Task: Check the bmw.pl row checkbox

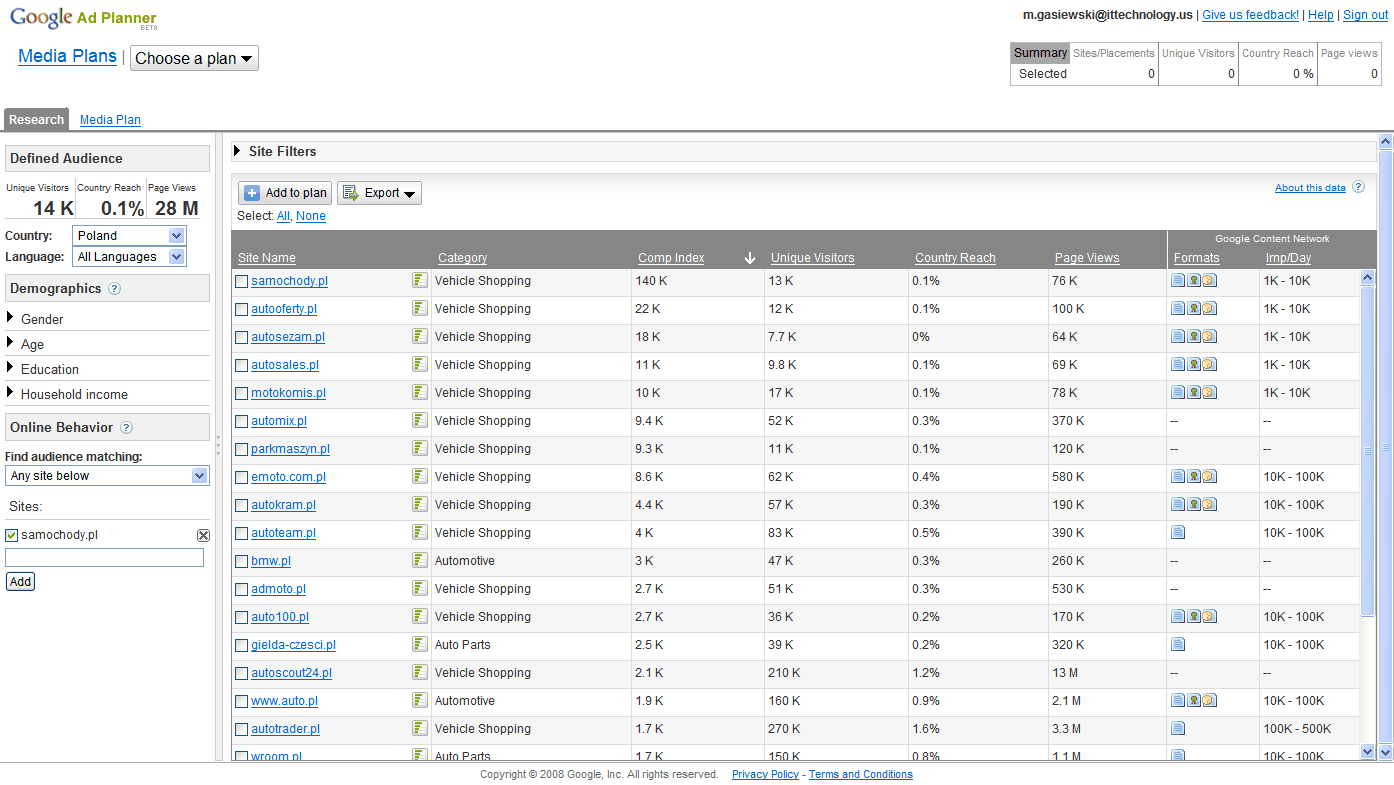Action: point(241,562)
